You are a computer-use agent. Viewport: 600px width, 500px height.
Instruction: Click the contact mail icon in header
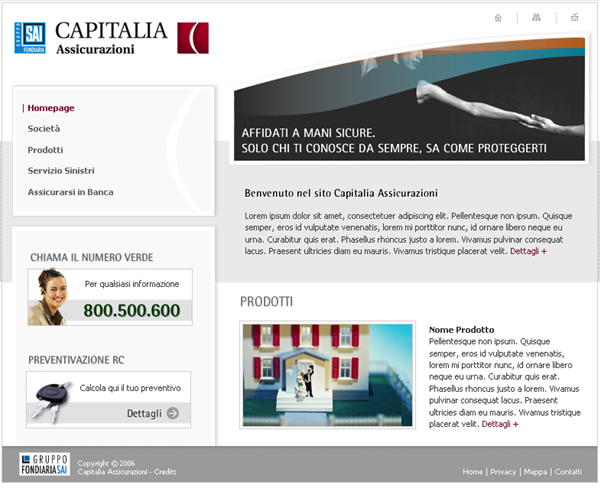(x=574, y=17)
